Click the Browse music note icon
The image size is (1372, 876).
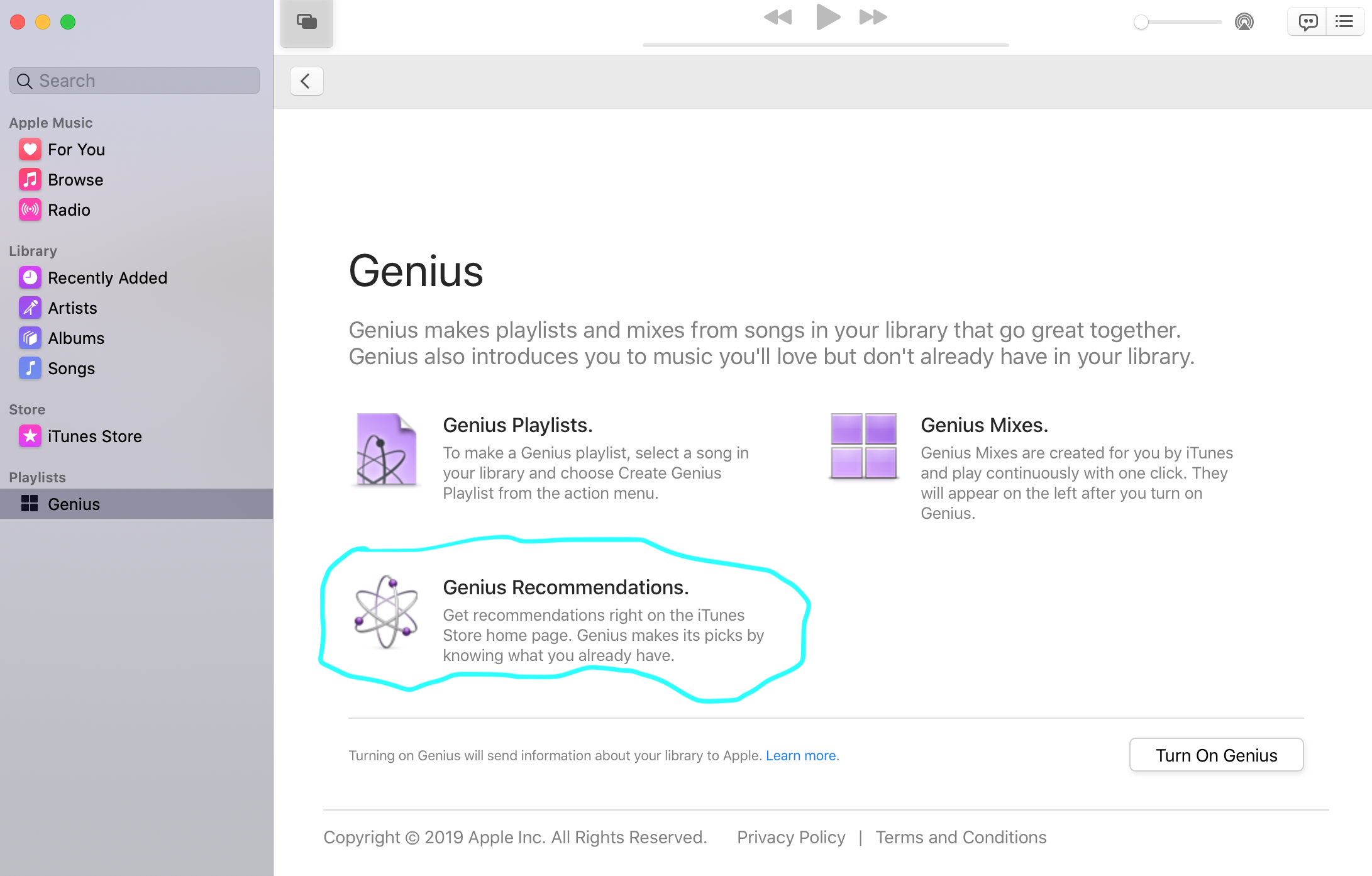(30, 180)
